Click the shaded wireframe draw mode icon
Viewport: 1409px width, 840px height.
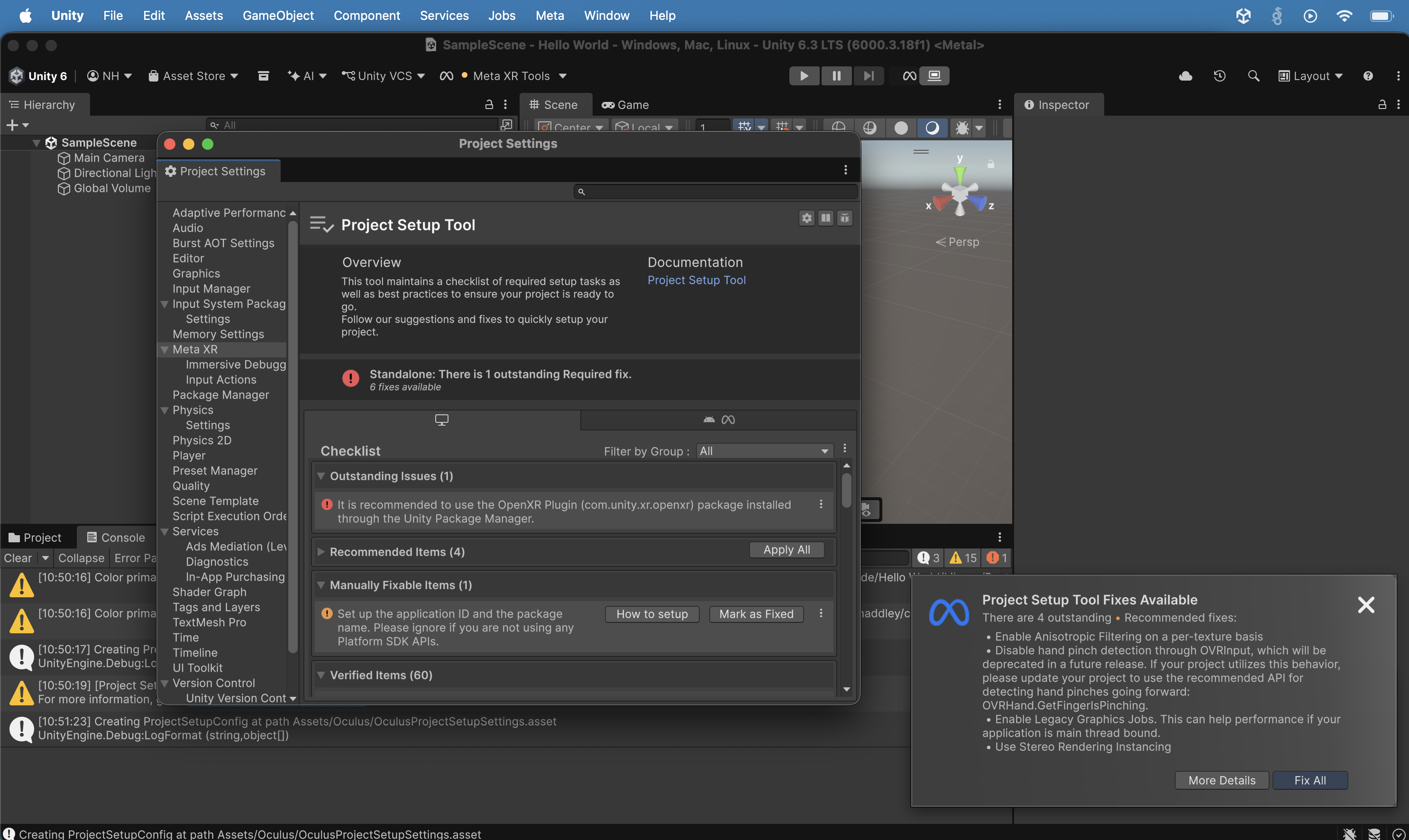pos(869,128)
